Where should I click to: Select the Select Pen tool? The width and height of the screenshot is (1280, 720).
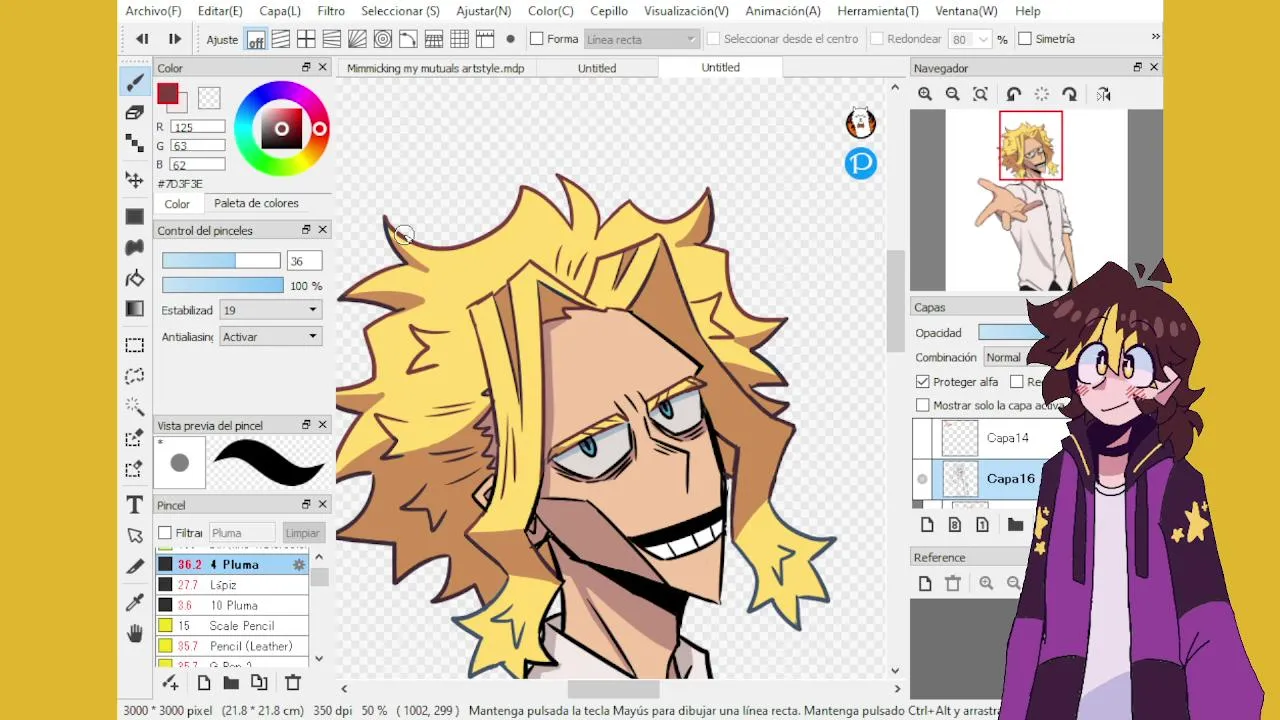click(x=134, y=438)
